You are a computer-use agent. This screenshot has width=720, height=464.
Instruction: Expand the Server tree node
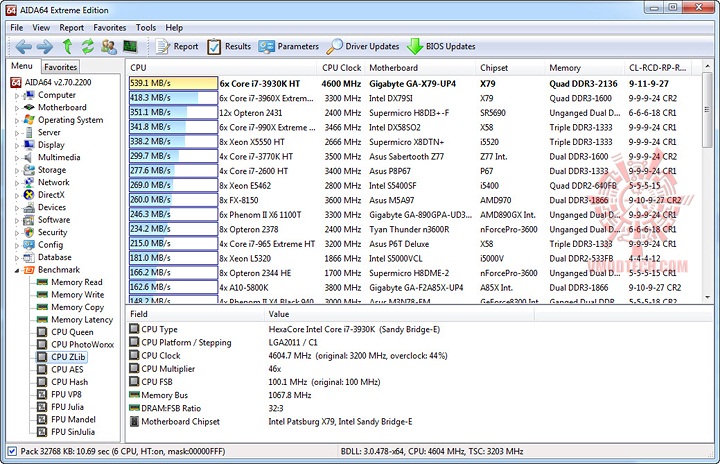pyautogui.click(x=17, y=133)
